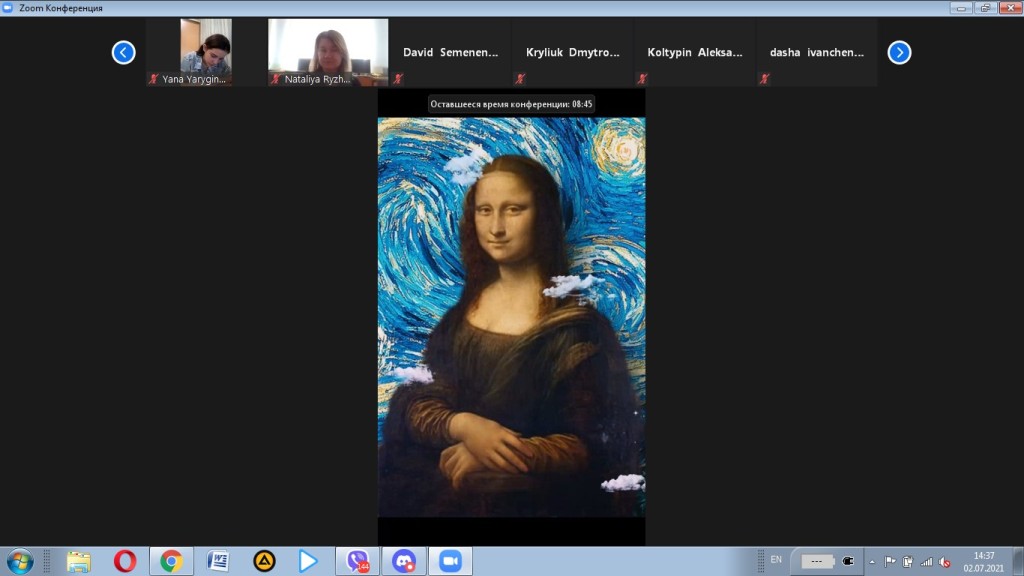Change the EN input language
This screenshot has width=1024, height=576.
point(776,560)
